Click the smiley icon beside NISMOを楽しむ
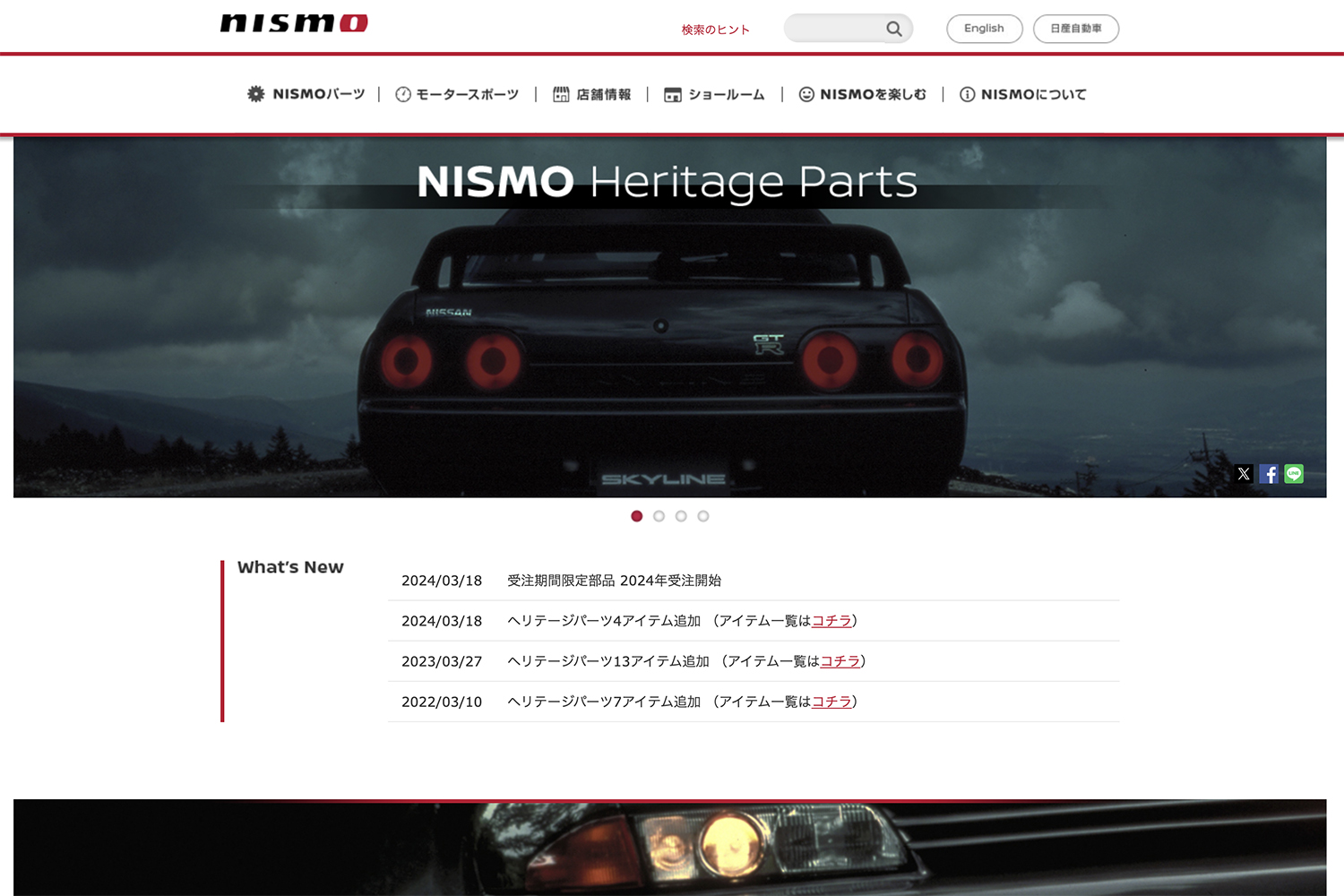This screenshot has height=896, width=1344. click(x=806, y=94)
